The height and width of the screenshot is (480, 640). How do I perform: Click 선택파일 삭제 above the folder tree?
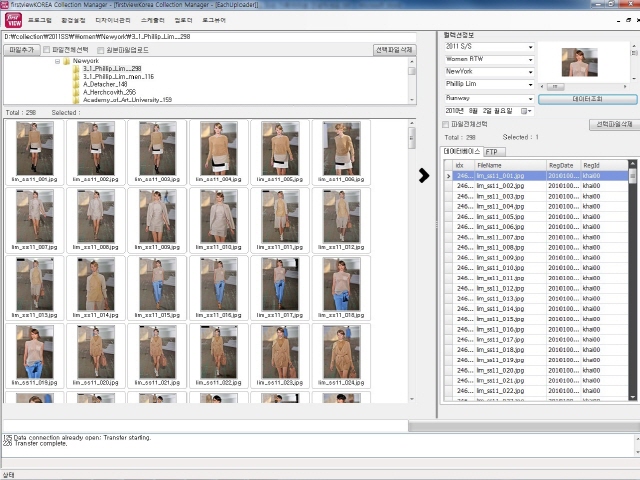click(x=394, y=50)
